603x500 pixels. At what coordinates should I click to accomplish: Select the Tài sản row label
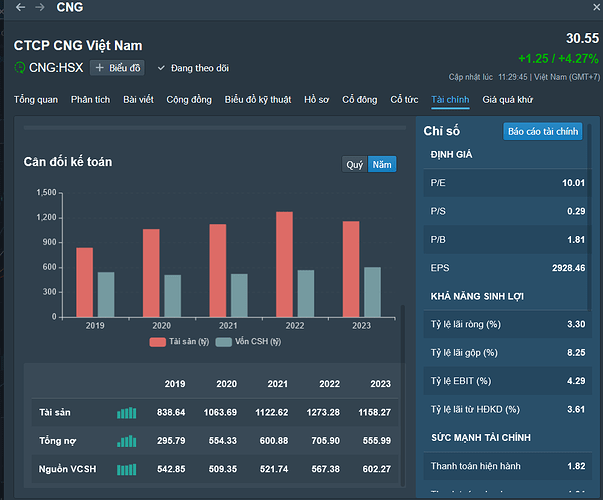click(55, 413)
